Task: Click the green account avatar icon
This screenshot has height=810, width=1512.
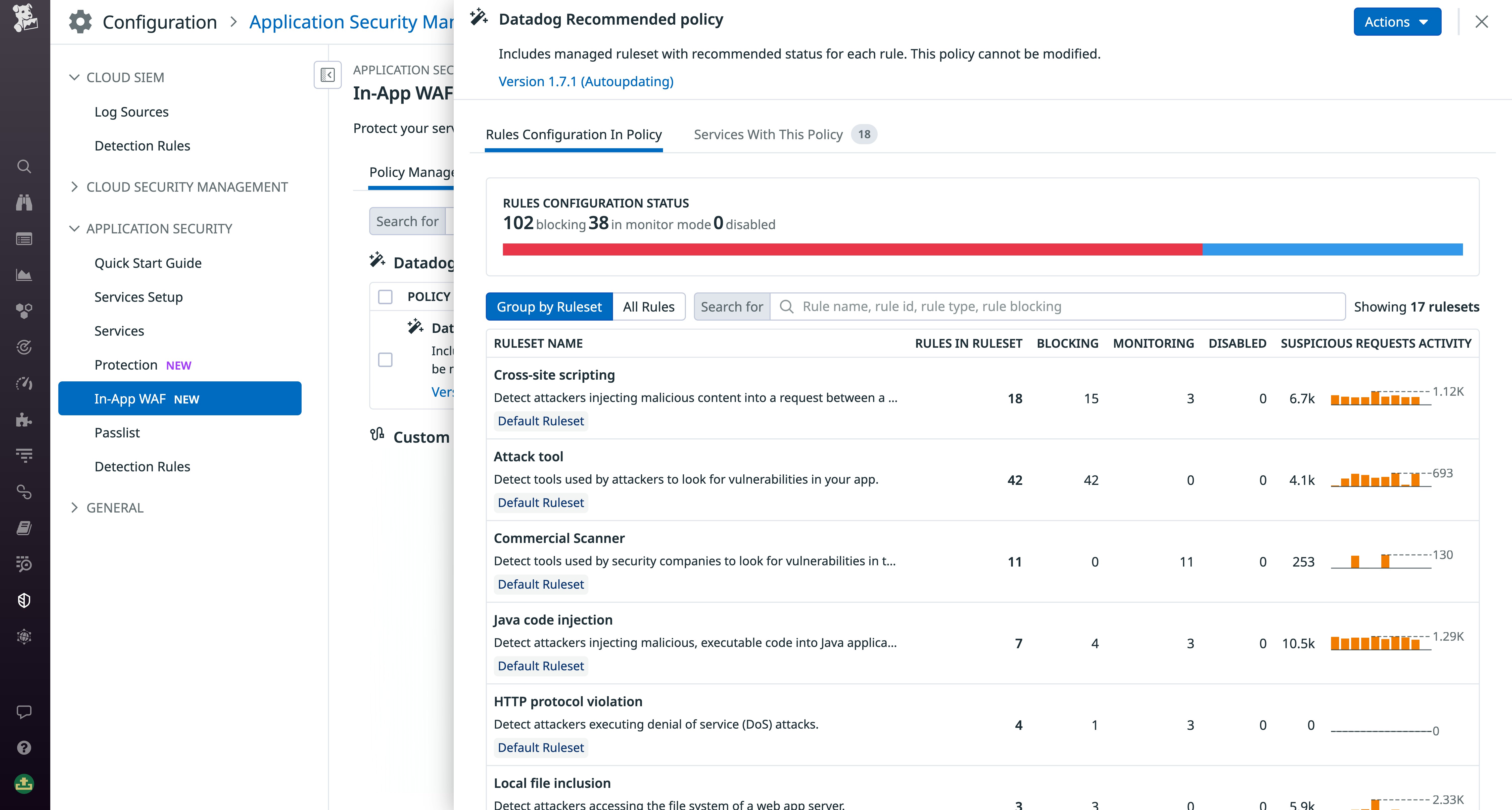Action: click(24, 784)
